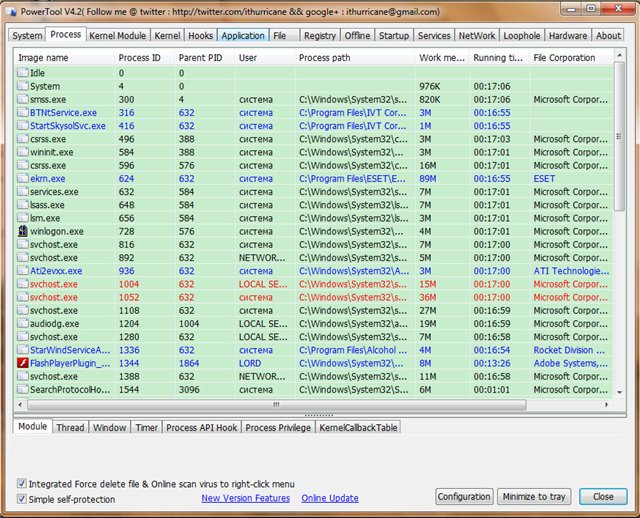Click the icon beside lsm.exe

click(x=23, y=218)
